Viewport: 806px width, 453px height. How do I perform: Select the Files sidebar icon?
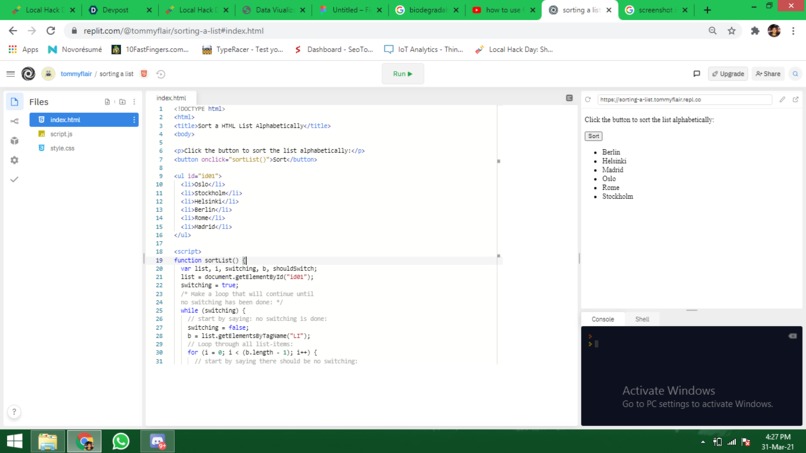[14, 102]
